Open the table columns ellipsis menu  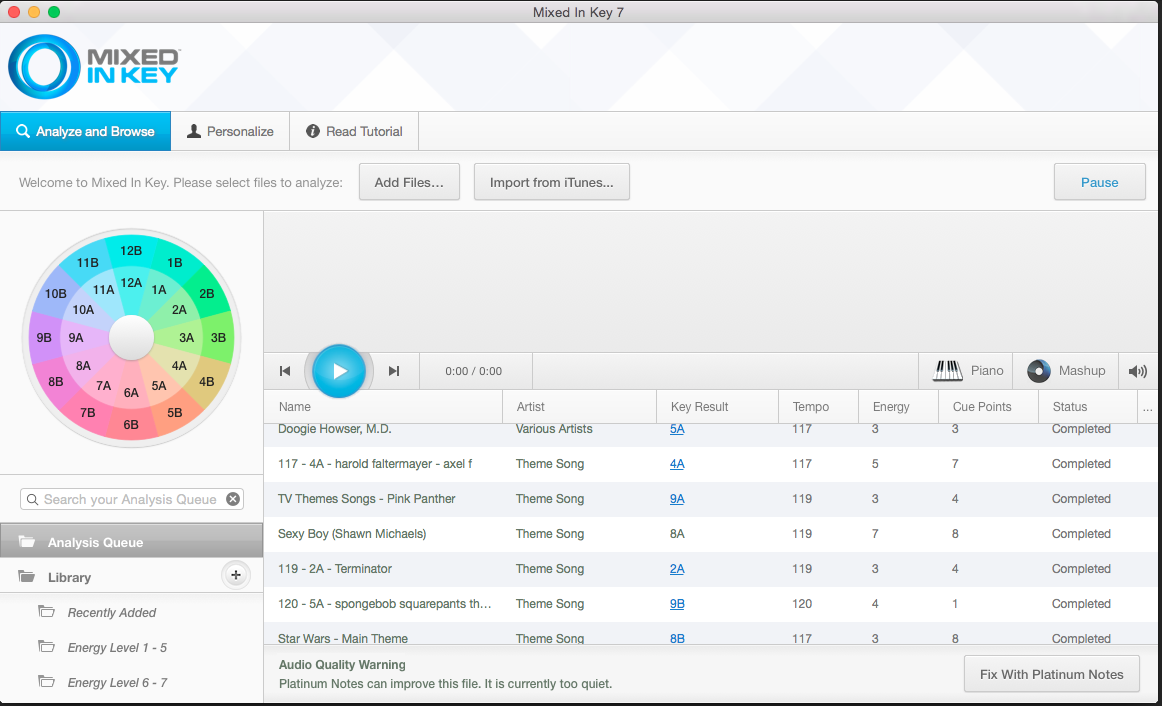(1147, 407)
